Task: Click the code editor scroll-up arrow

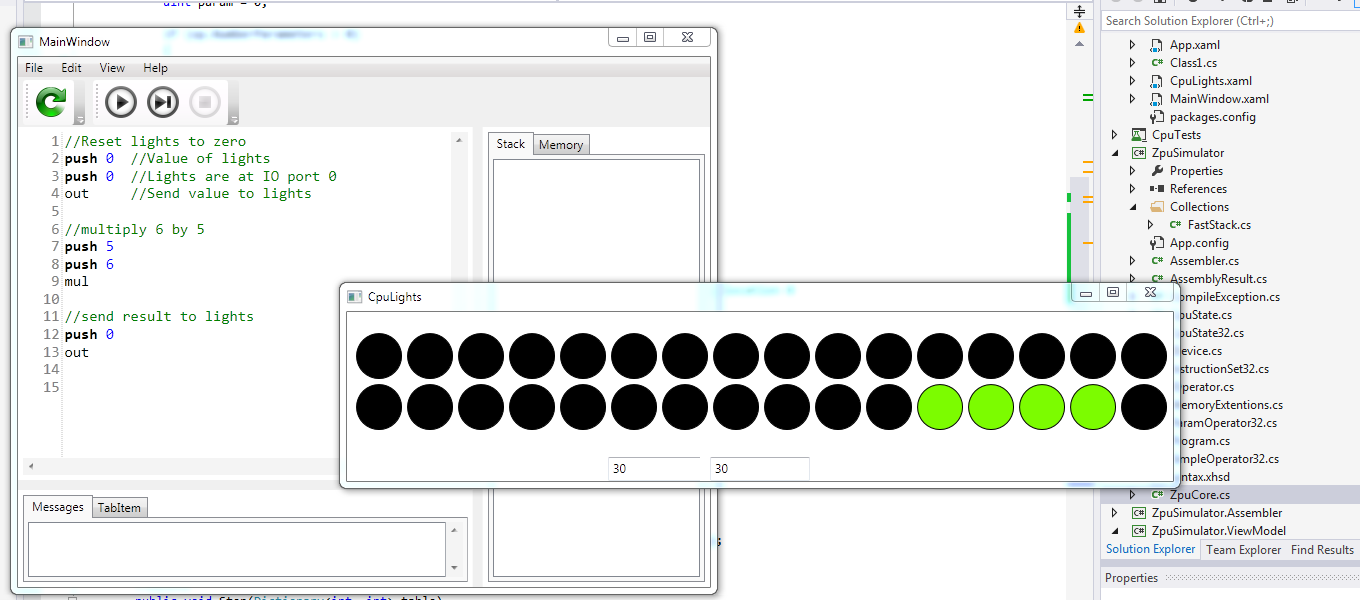Action: click(459, 141)
